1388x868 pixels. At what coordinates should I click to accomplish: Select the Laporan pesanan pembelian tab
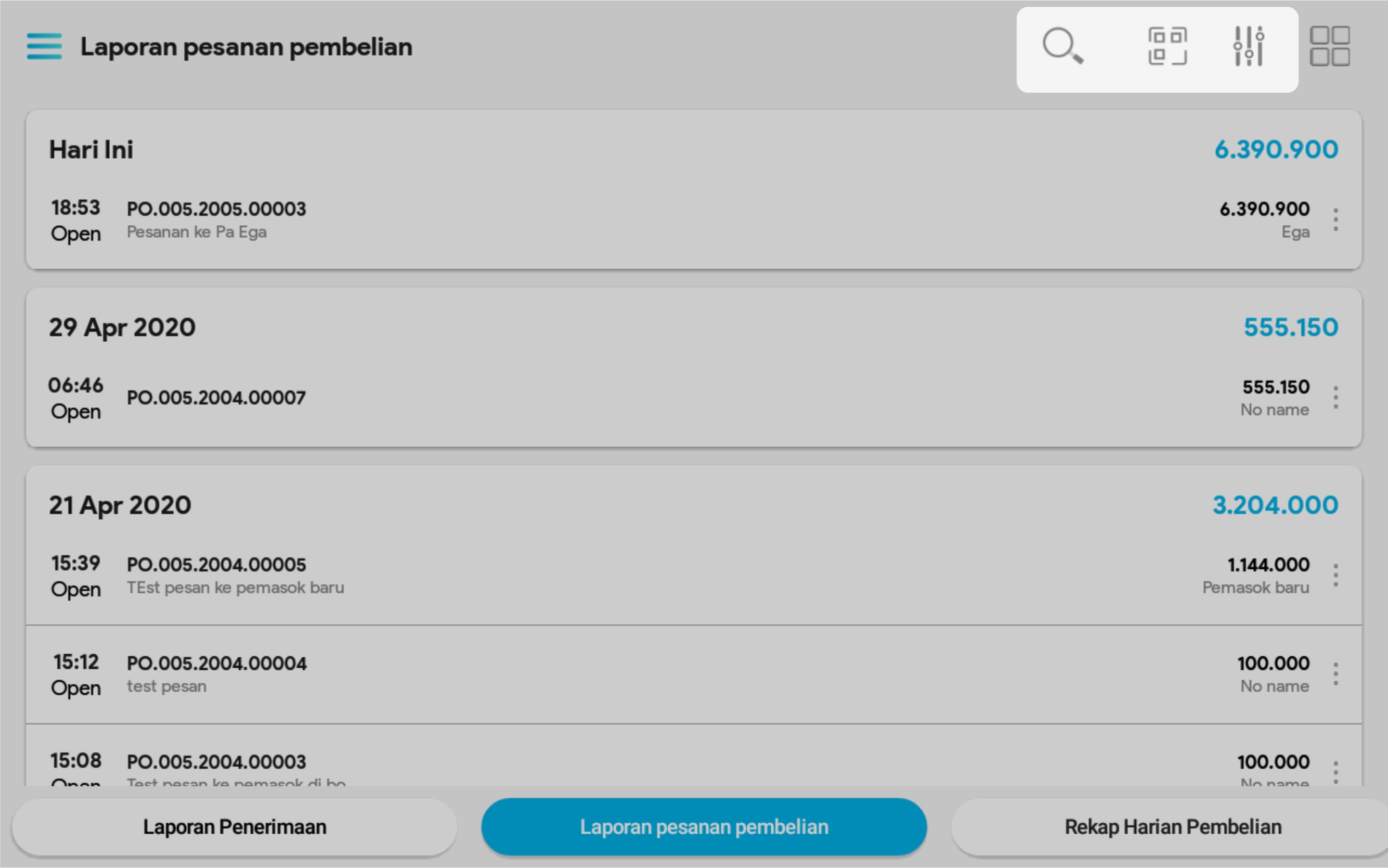tap(704, 827)
